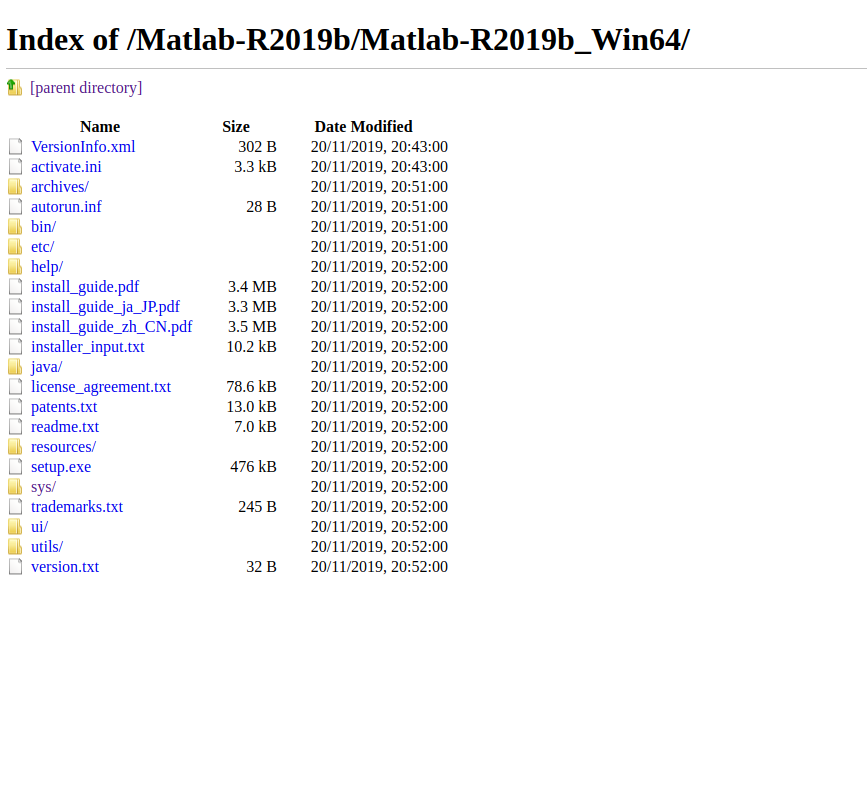Click the file icon beside readme.txt
The width and height of the screenshot is (867, 804).
[x=15, y=427]
